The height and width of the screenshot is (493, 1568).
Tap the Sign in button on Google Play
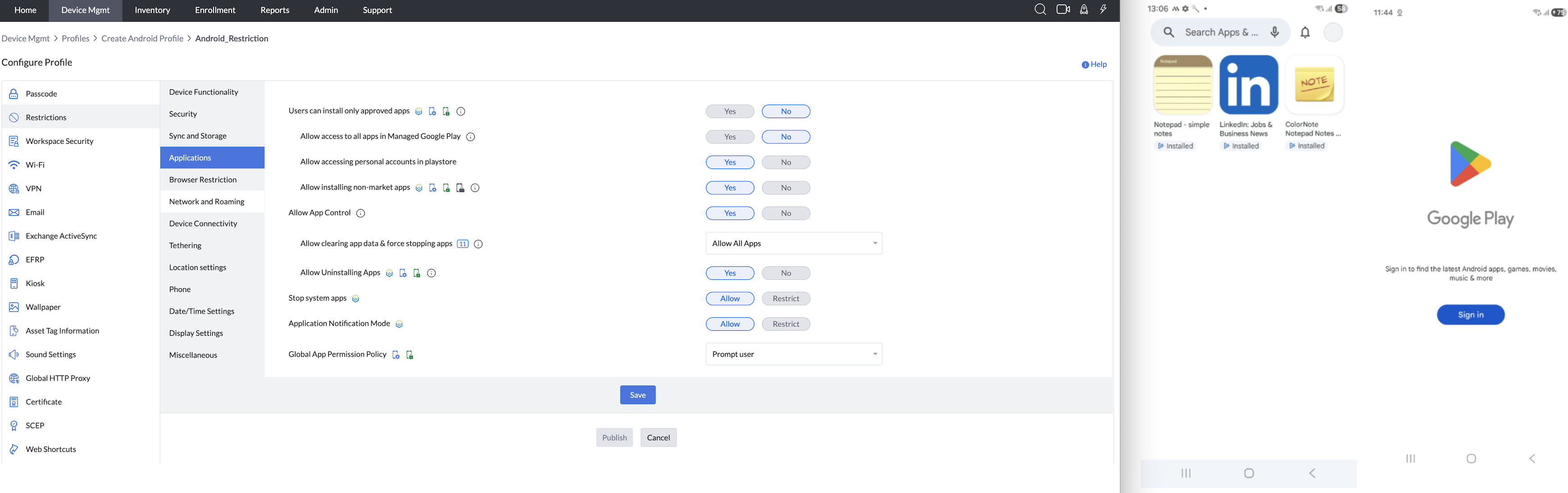pyautogui.click(x=1470, y=315)
